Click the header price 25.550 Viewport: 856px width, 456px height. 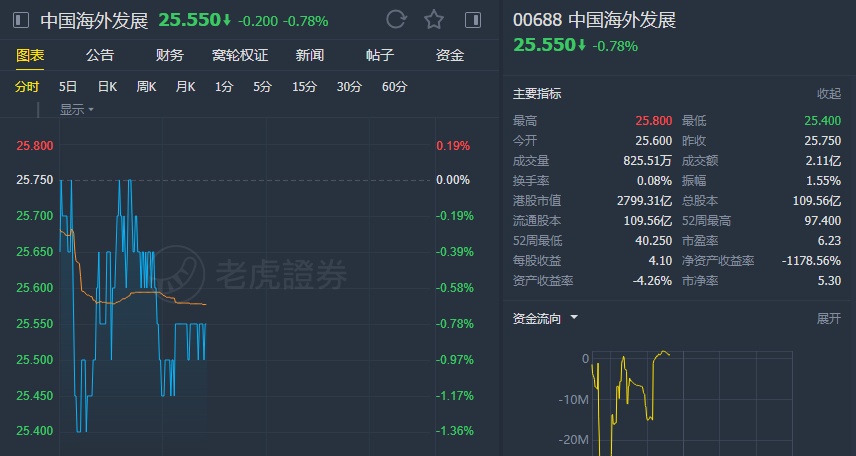[x=189, y=20]
